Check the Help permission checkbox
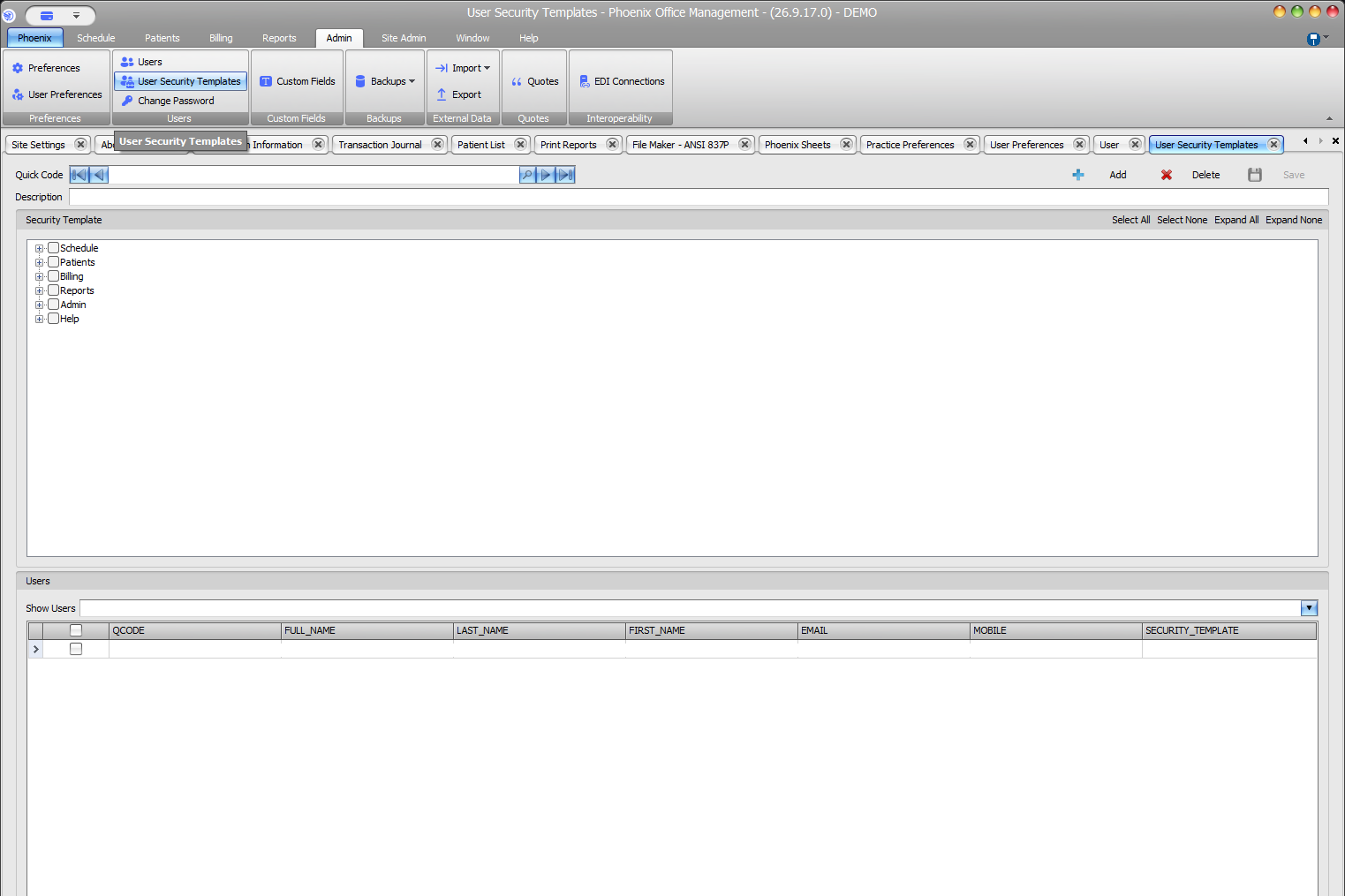 [53, 319]
